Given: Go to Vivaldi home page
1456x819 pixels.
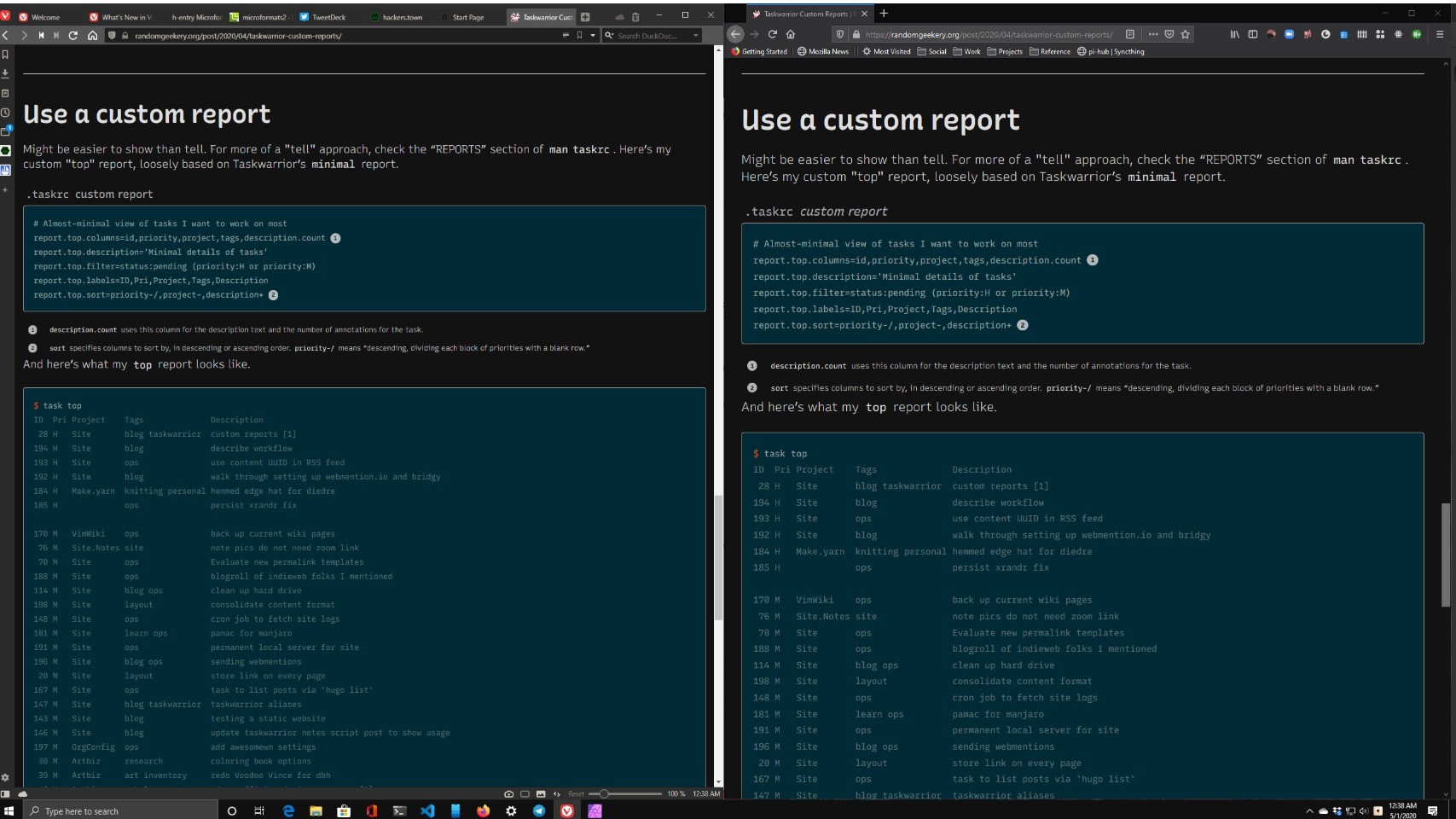Looking at the screenshot, I should (92, 35).
